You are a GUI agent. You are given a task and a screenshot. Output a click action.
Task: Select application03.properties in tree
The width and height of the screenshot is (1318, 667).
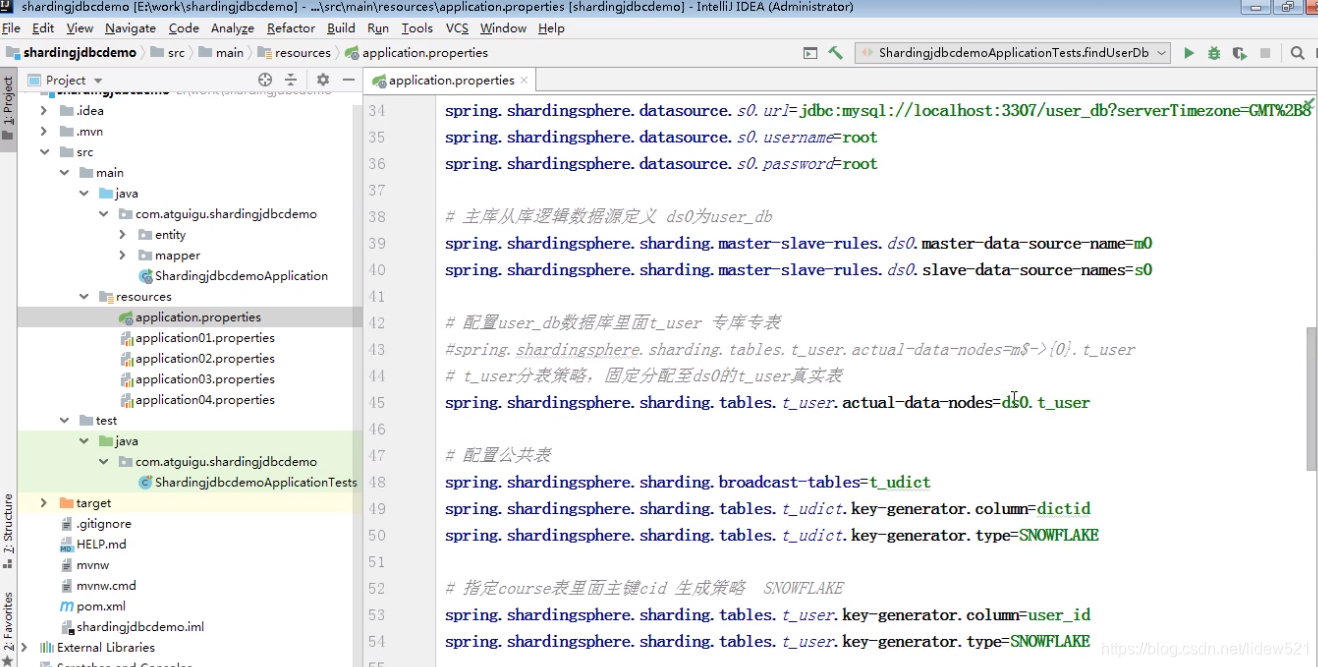pos(205,379)
